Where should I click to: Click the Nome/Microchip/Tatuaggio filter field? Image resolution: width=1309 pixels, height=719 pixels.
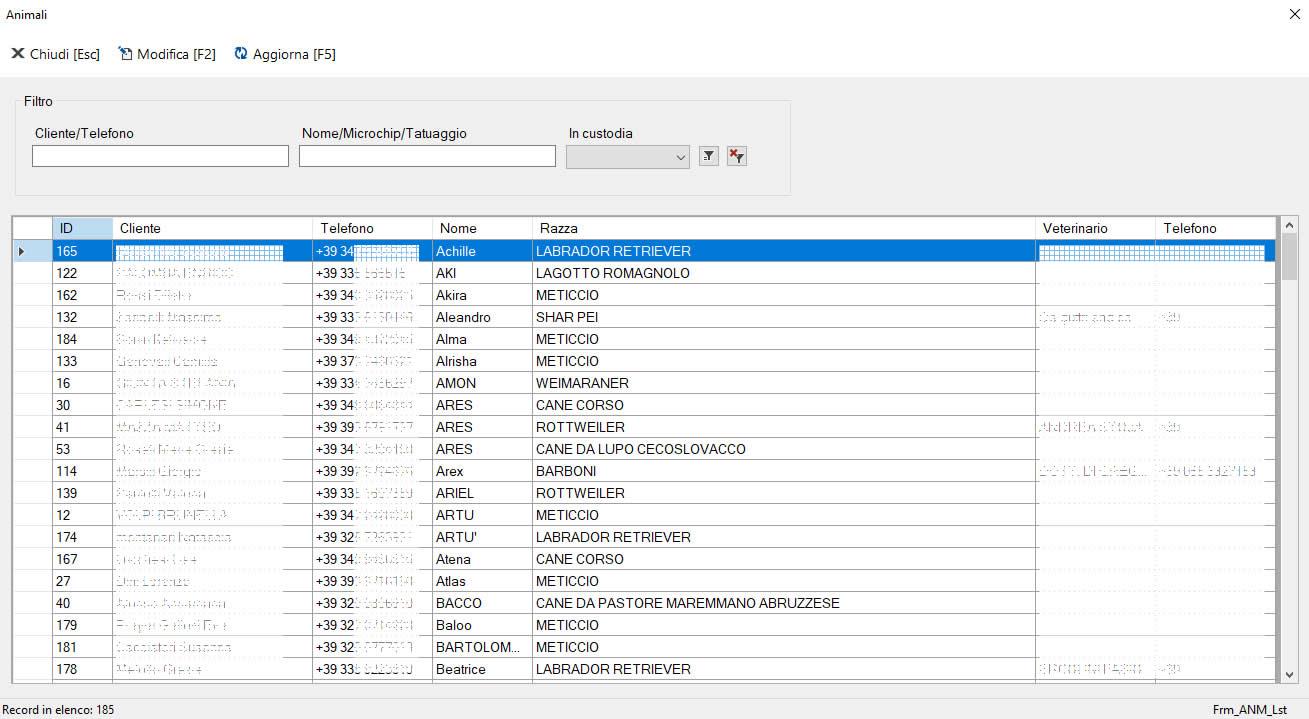[427, 156]
